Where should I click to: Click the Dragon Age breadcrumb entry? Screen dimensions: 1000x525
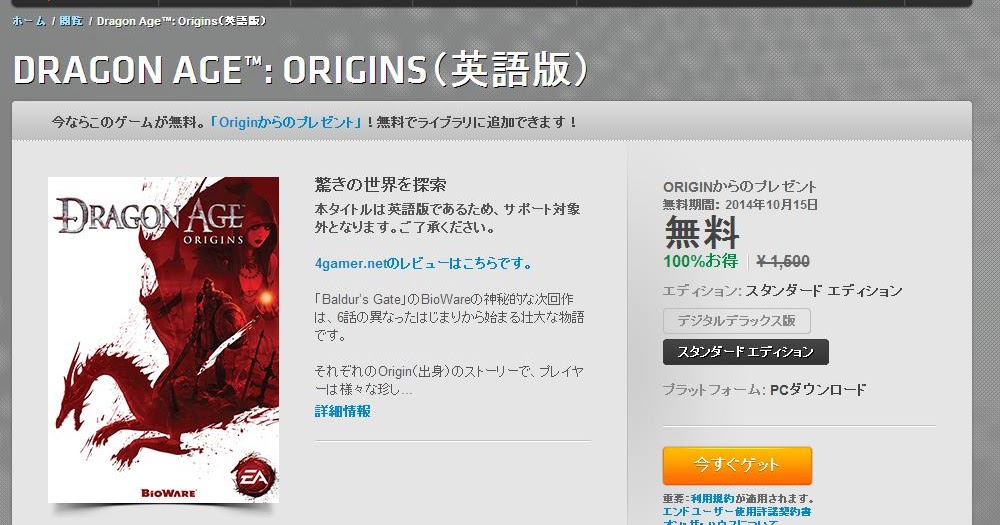181,21
